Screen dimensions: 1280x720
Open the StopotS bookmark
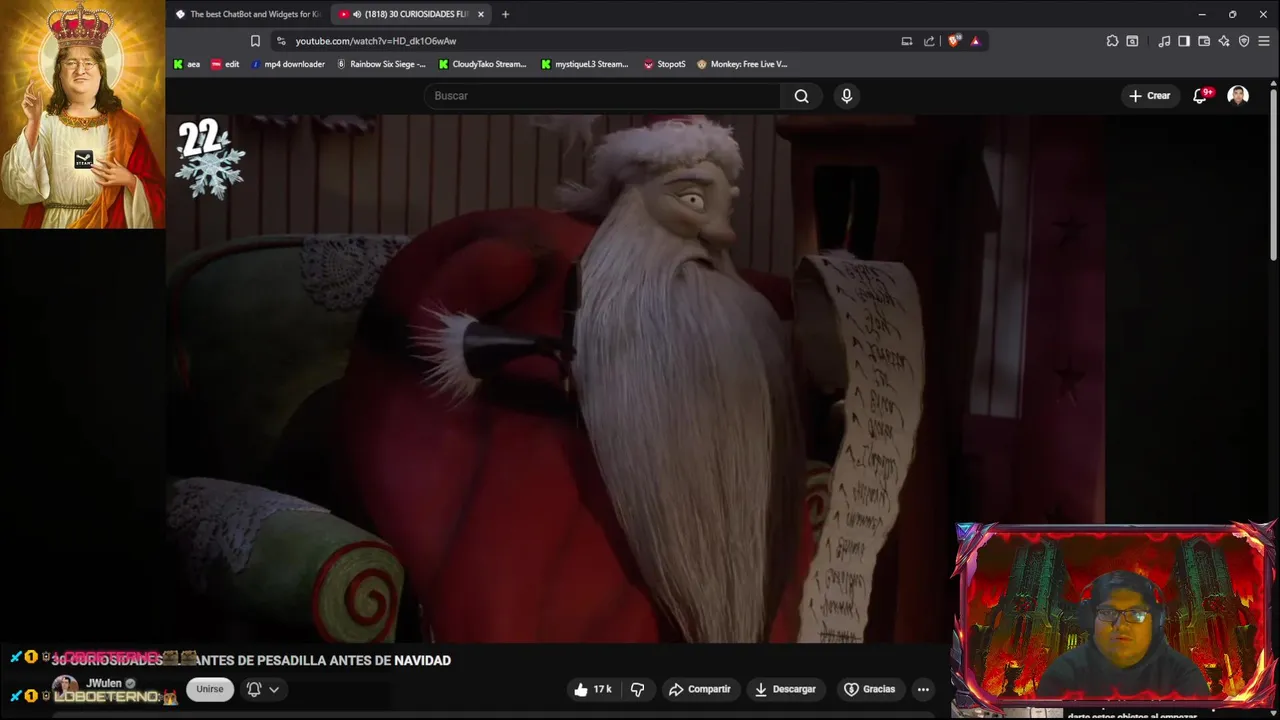[664, 64]
